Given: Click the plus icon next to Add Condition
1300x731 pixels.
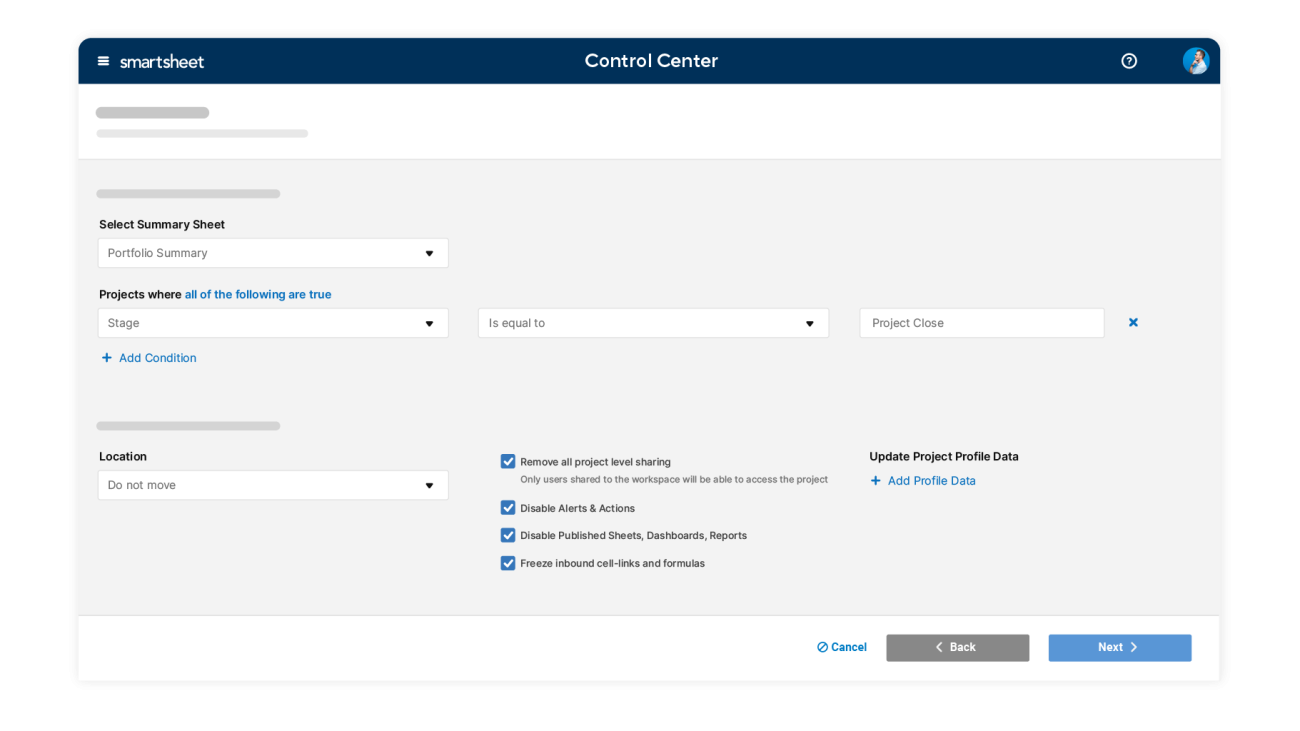Looking at the screenshot, I should [105, 357].
